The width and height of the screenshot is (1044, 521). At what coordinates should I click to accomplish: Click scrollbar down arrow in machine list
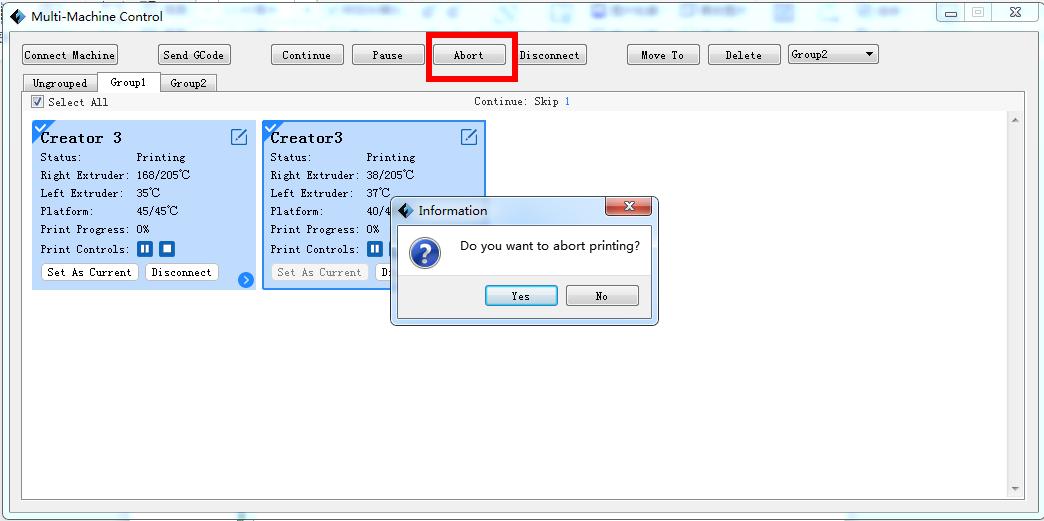click(1015, 489)
